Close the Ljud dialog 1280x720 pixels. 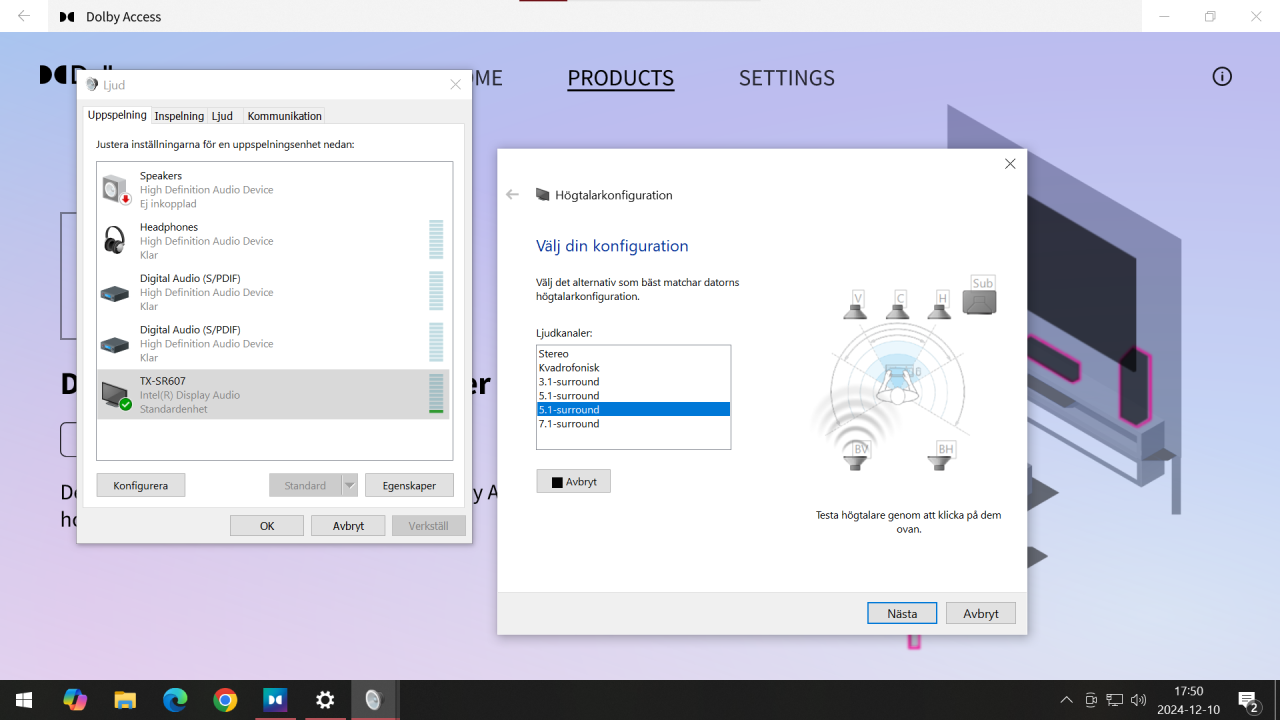tap(455, 85)
